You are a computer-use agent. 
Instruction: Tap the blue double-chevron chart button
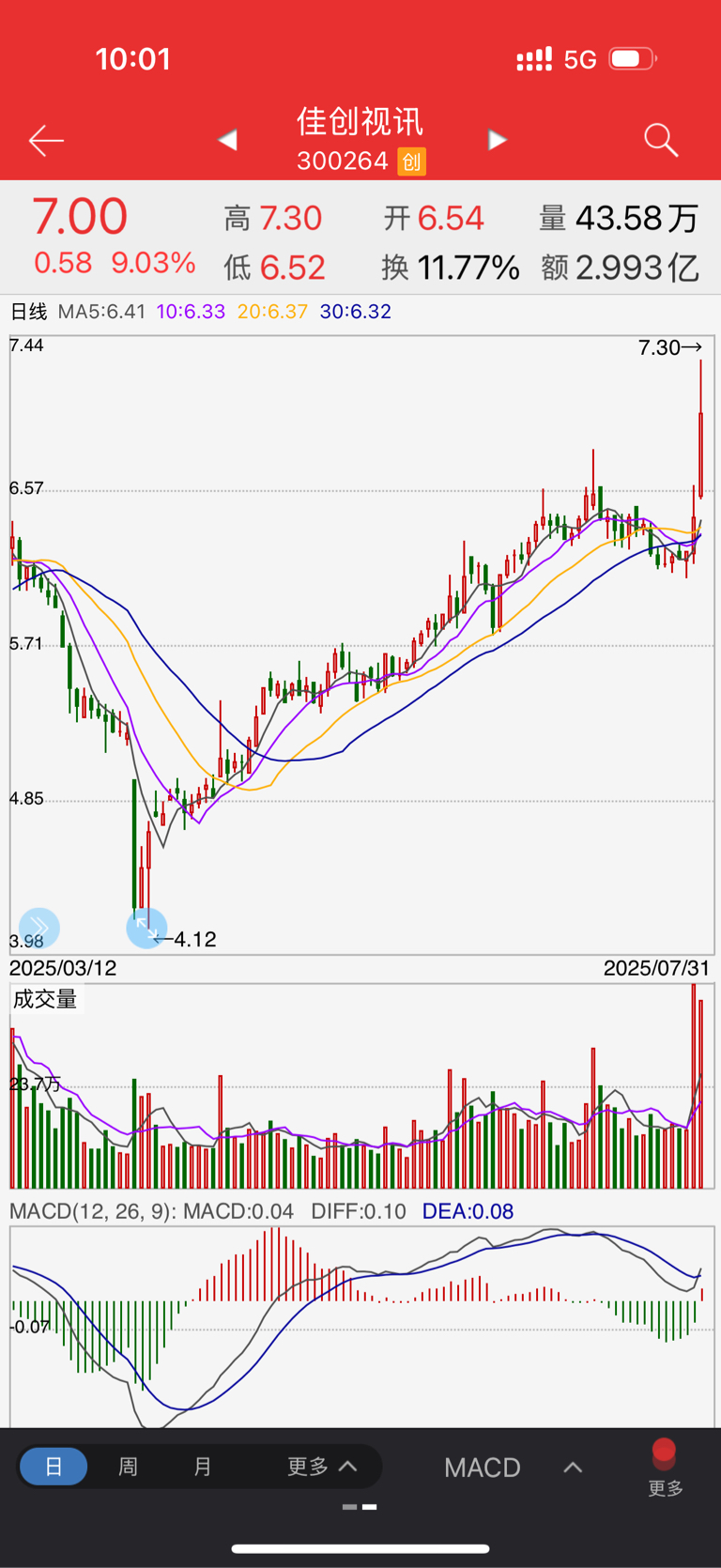tap(39, 928)
